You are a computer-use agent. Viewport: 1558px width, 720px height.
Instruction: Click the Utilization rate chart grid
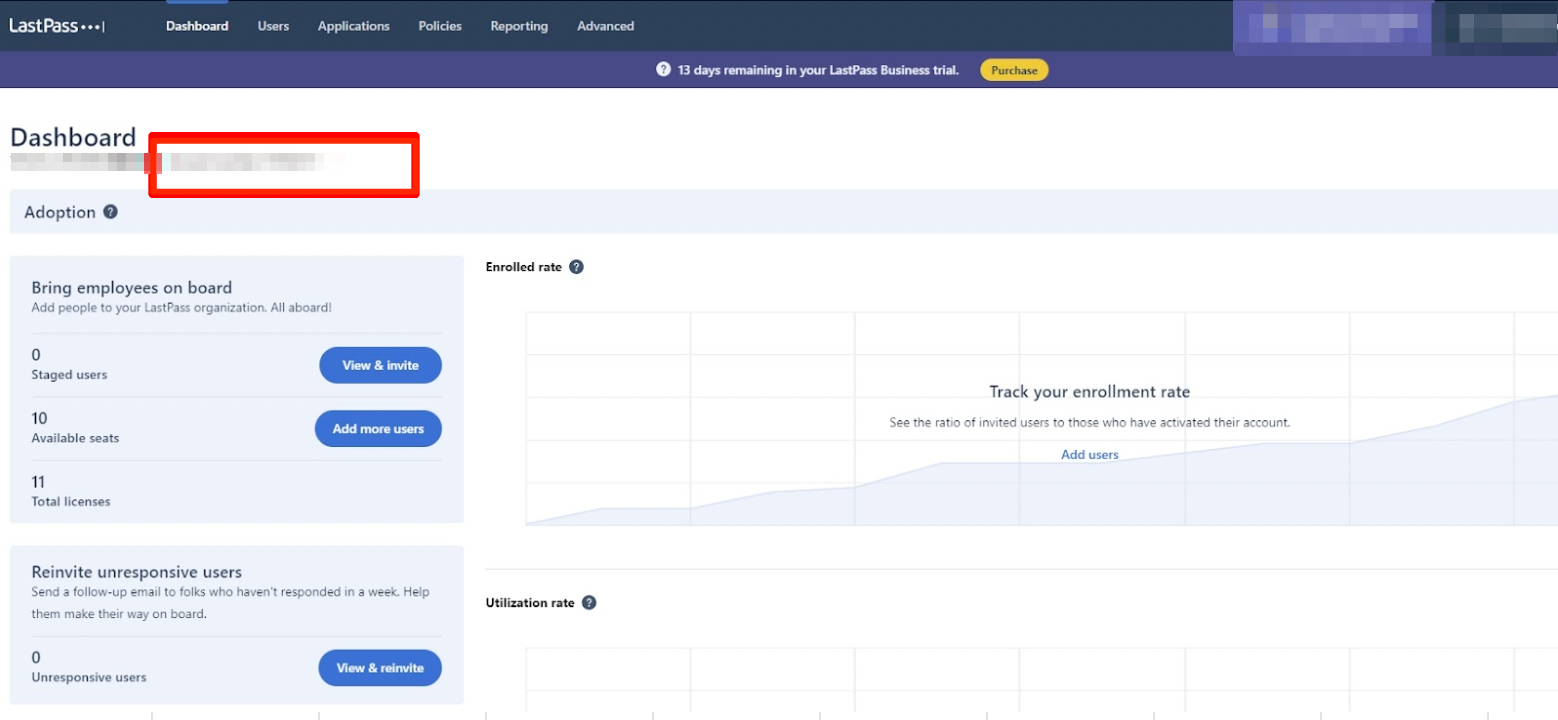pyautogui.click(x=1040, y=680)
